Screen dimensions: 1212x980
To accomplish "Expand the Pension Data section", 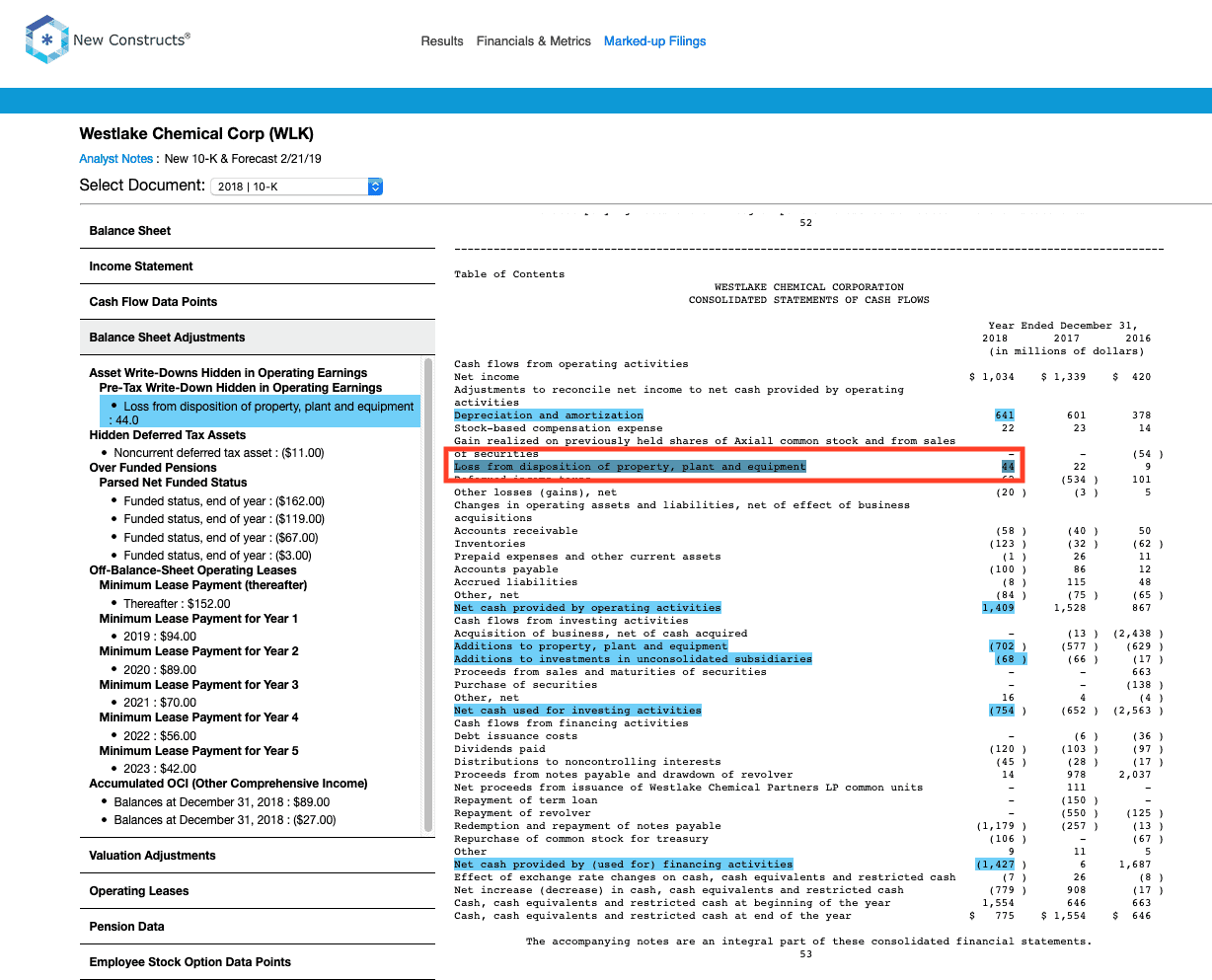I will click(x=257, y=927).
